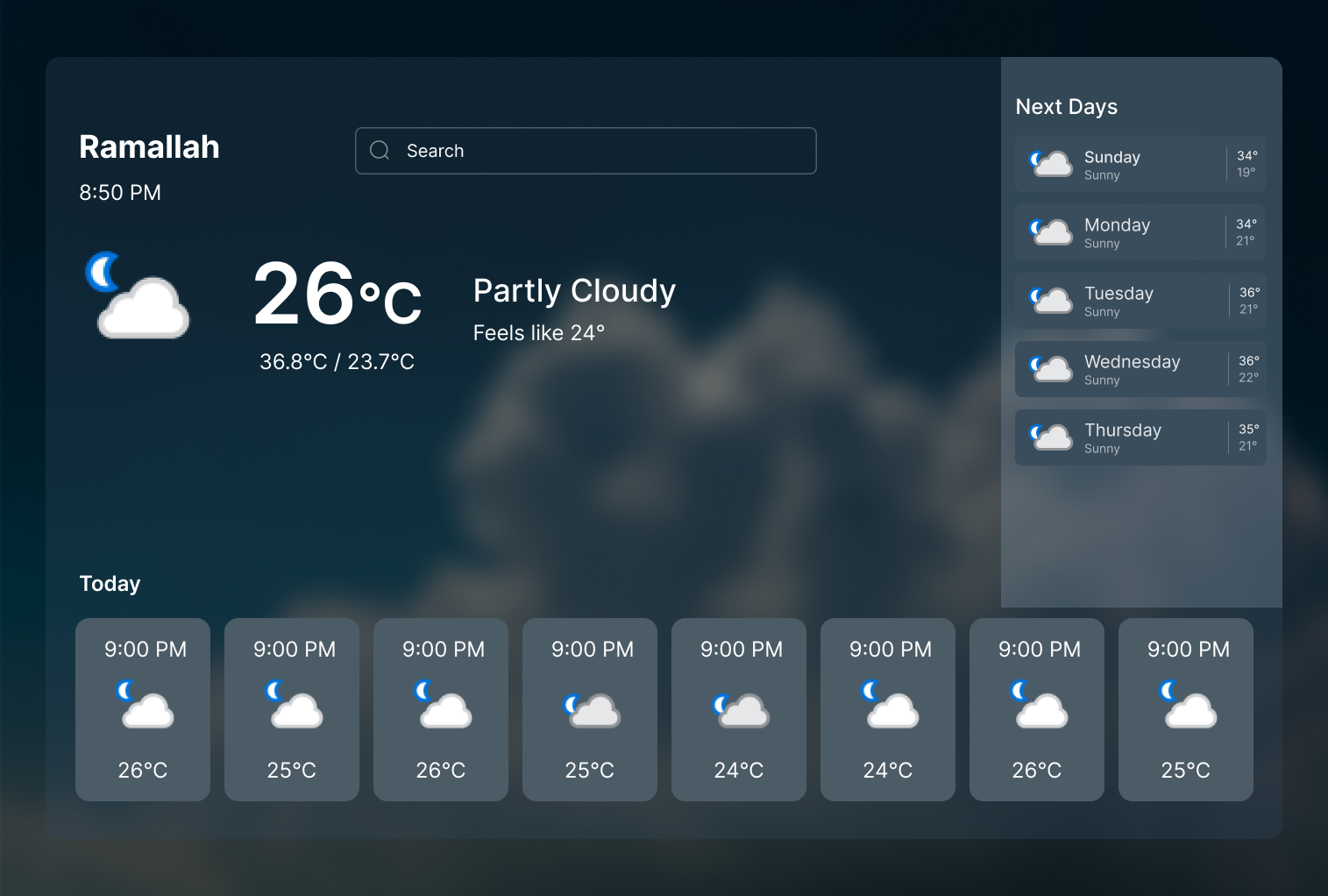Click the Ramallah city name

coord(149,147)
